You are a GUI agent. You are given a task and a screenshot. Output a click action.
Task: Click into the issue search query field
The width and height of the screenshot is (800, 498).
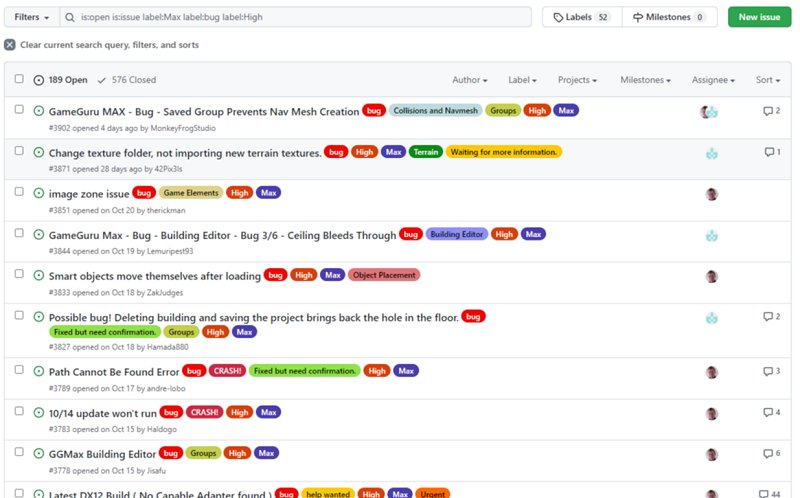tap(300, 17)
